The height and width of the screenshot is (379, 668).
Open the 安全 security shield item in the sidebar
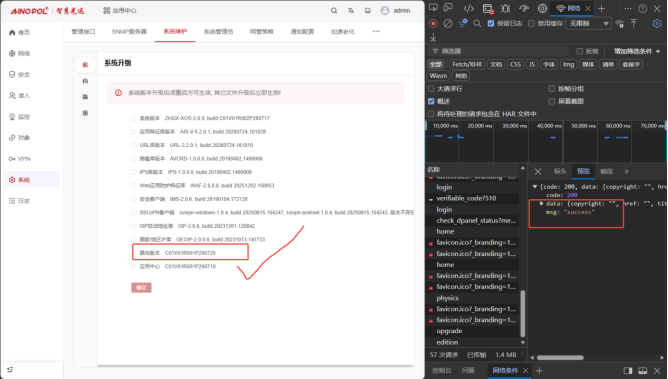20,75
